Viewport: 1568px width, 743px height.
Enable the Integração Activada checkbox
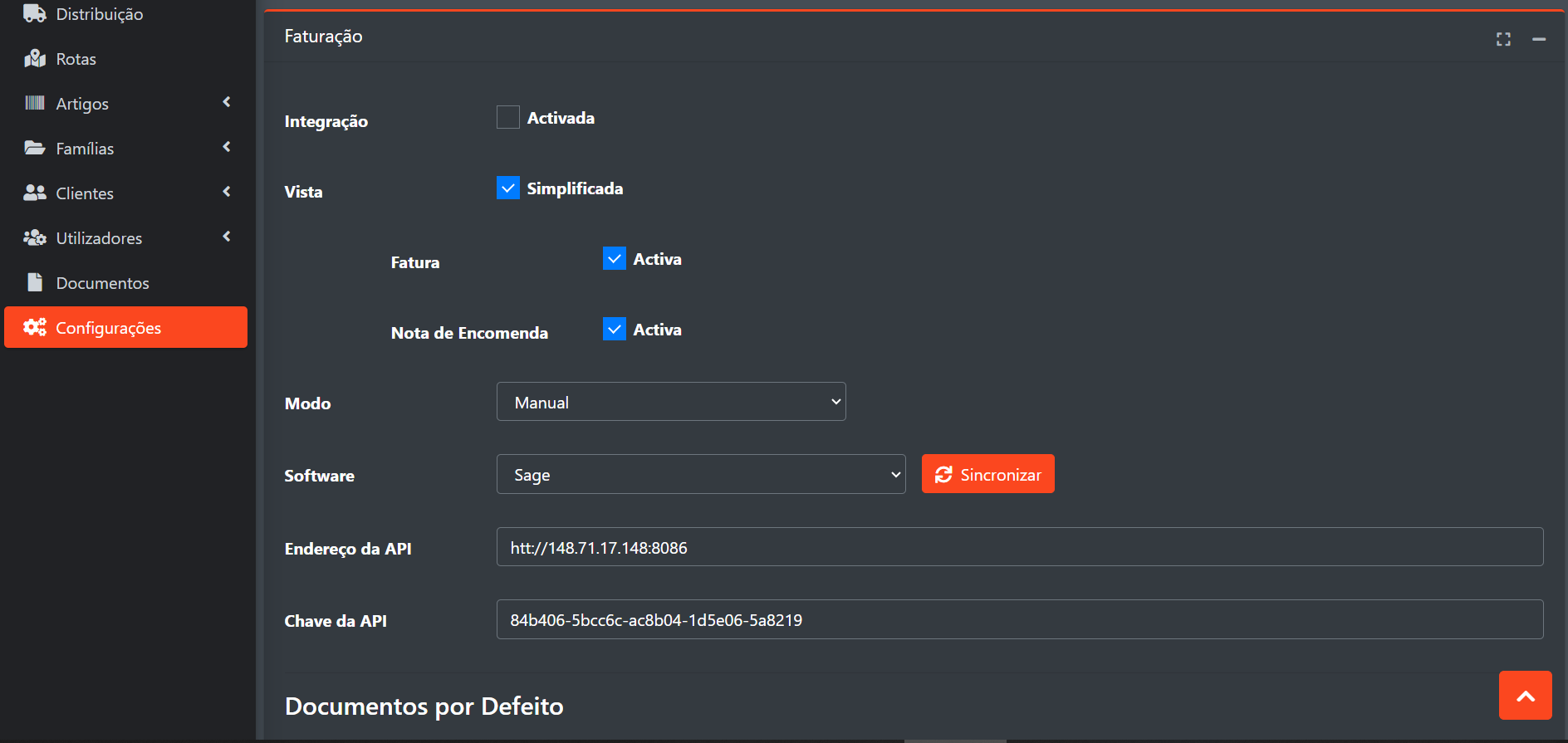[508, 118]
